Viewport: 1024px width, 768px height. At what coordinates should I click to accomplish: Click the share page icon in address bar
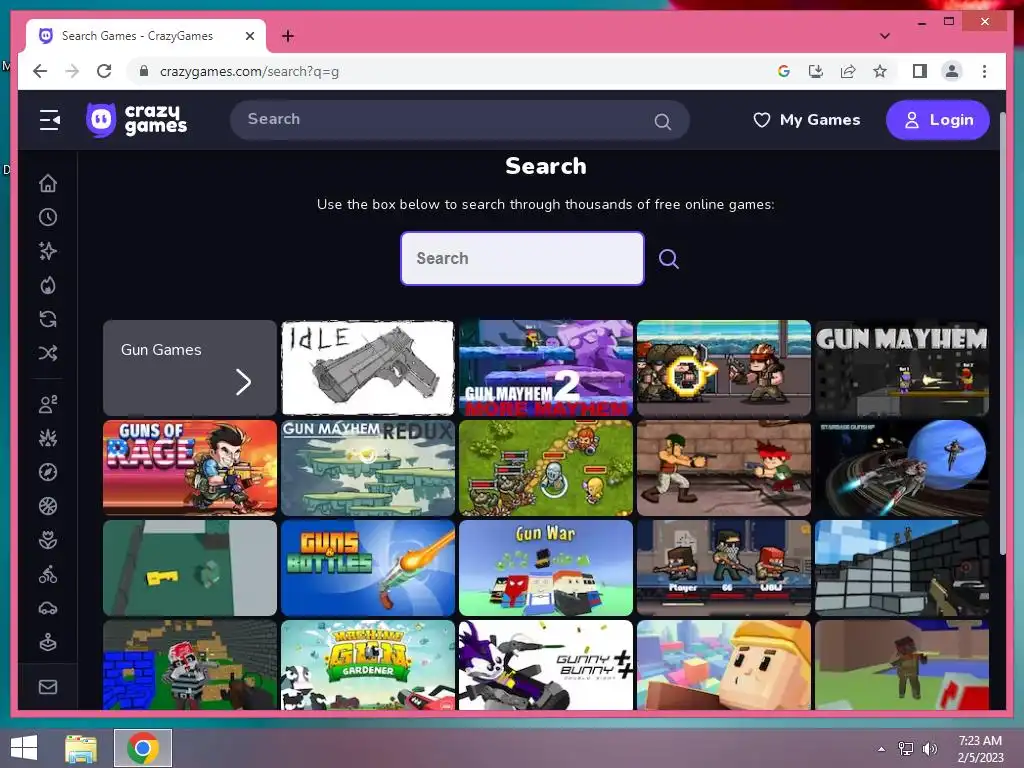coord(848,71)
